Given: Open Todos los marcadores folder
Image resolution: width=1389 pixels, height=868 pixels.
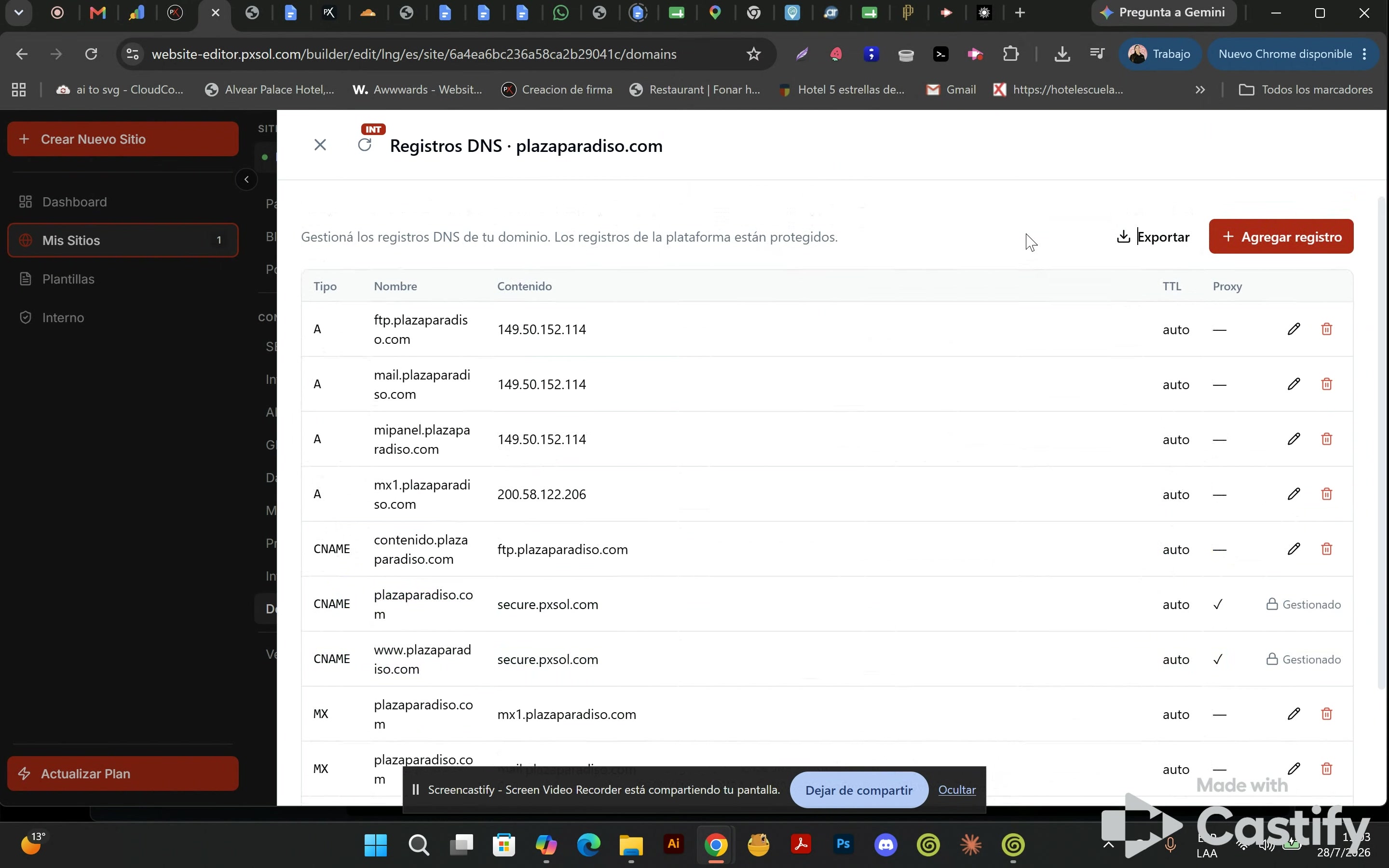Looking at the screenshot, I should point(1306,90).
